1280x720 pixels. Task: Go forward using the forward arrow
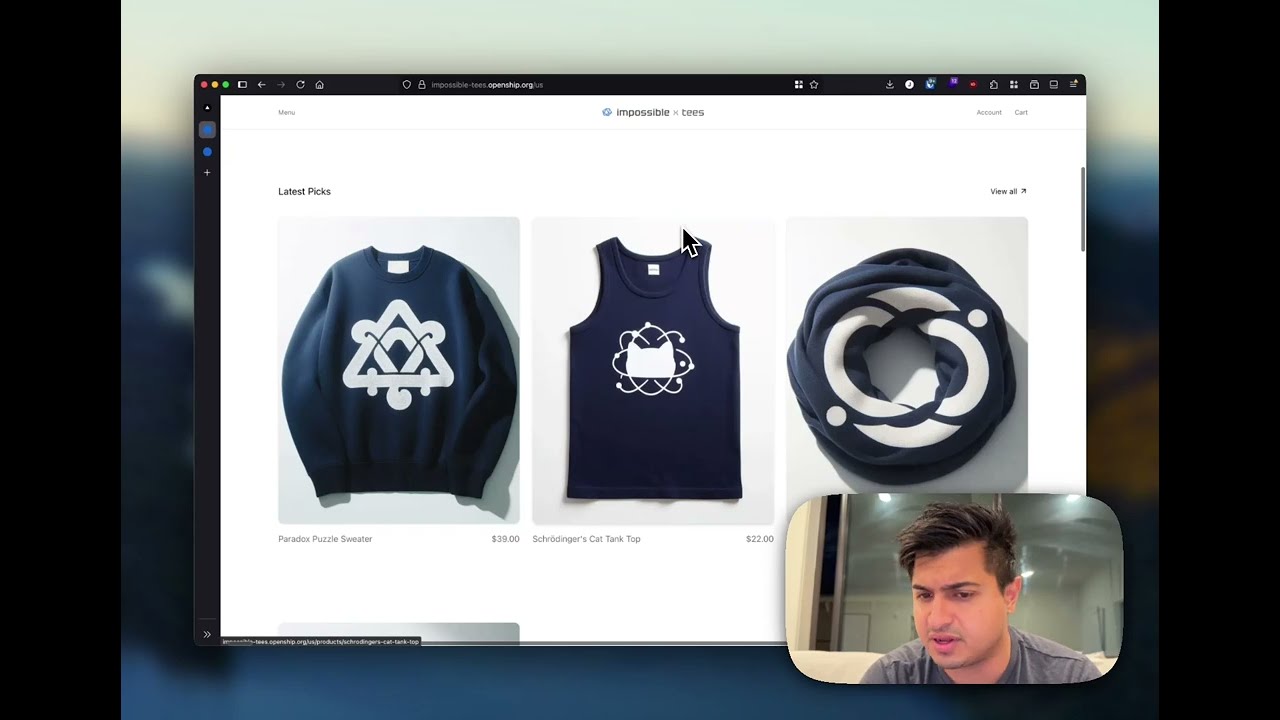(281, 85)
